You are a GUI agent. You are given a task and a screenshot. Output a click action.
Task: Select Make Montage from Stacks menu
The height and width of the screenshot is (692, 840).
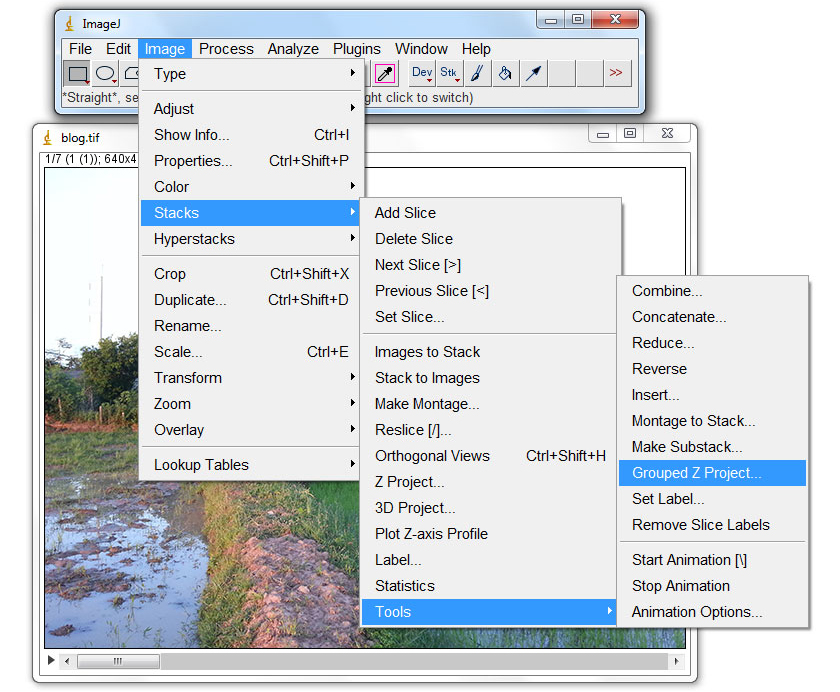click(426, 404)
